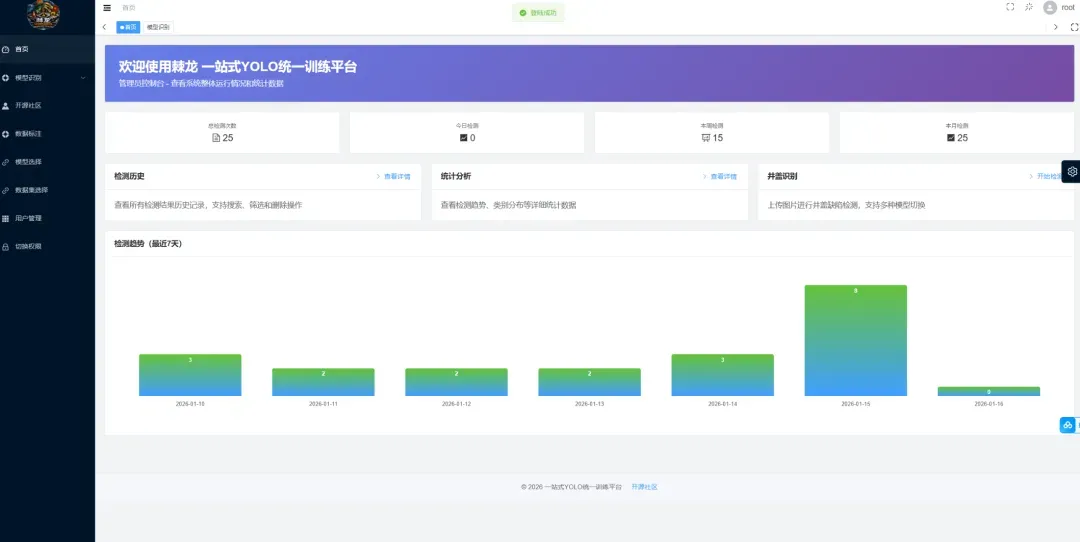Click the copyright text in the footer
1080x542 pixels.
click(571, 487)
